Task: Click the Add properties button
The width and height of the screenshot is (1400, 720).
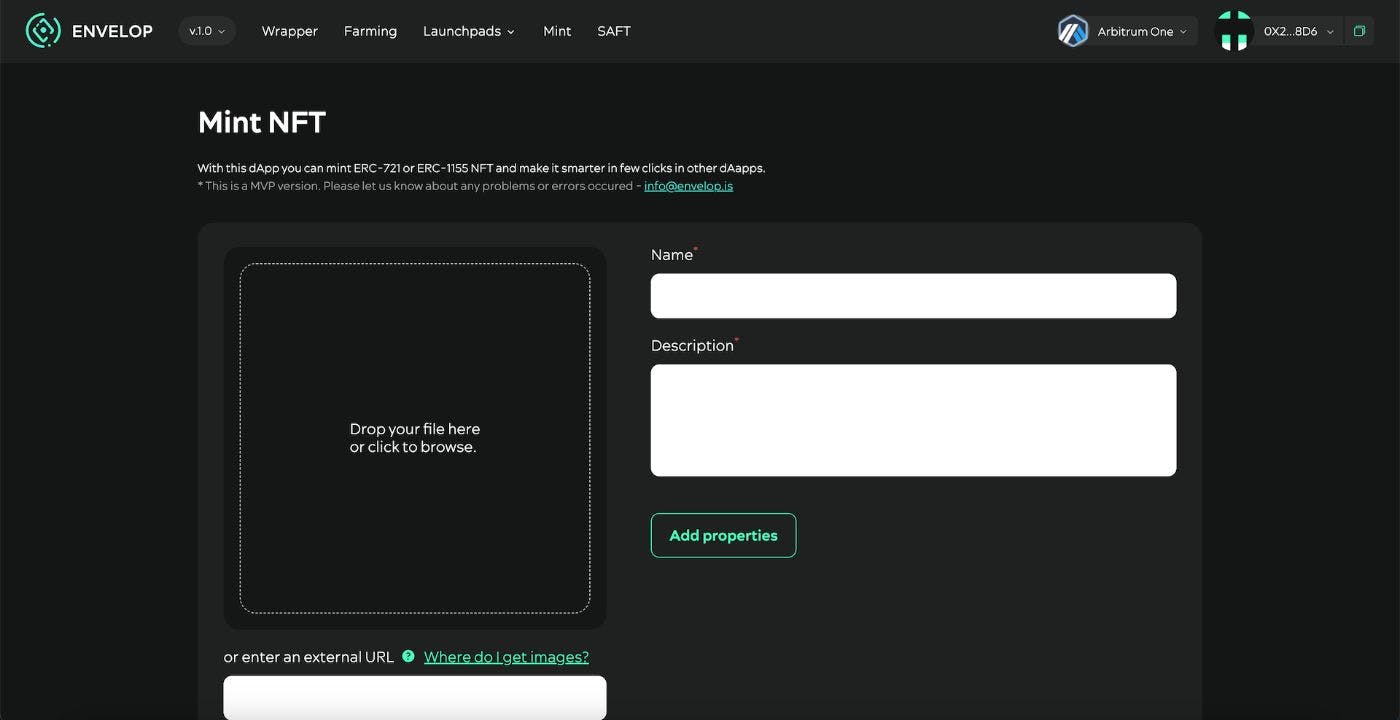Action: coord(723,535)
